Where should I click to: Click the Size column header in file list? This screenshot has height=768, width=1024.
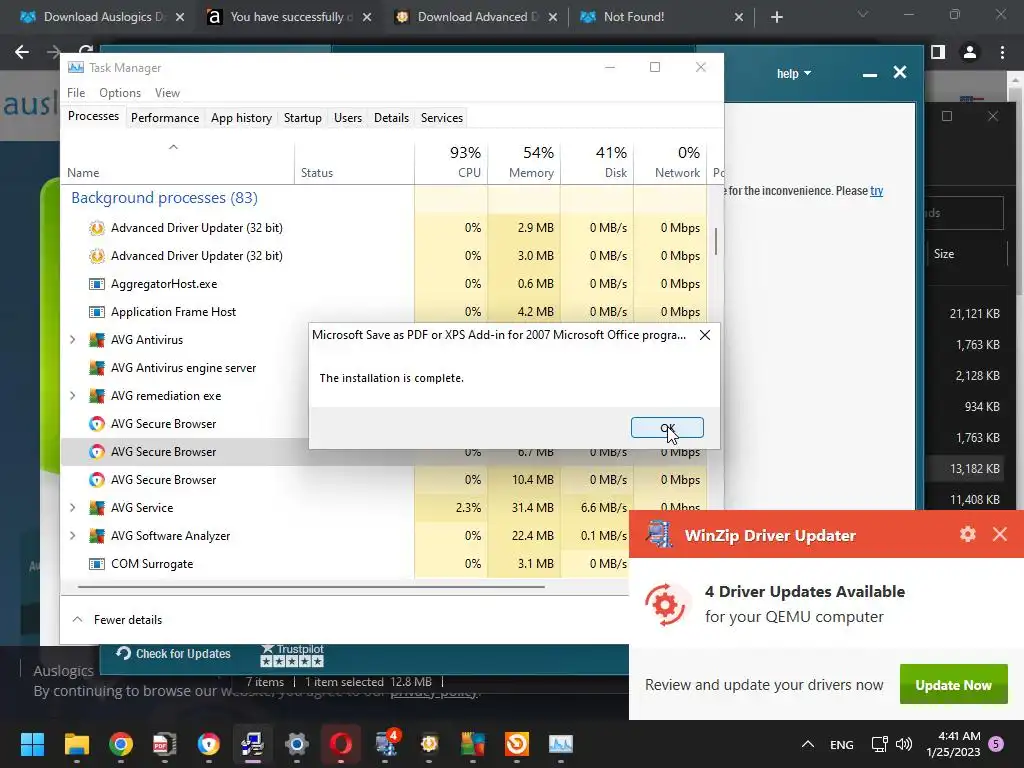(944, 254)
